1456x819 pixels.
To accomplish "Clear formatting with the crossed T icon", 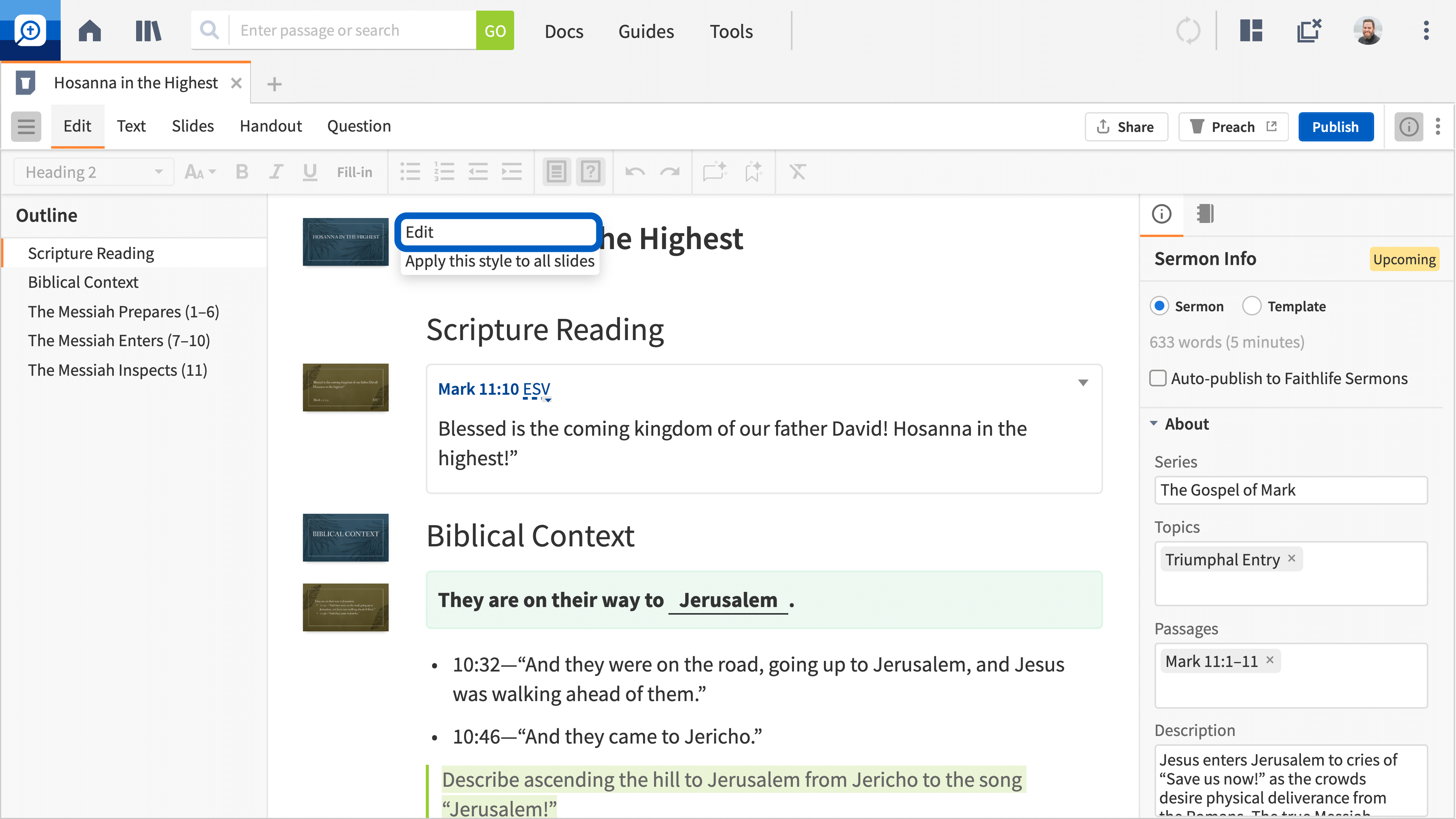I will (x=797, y=172).
